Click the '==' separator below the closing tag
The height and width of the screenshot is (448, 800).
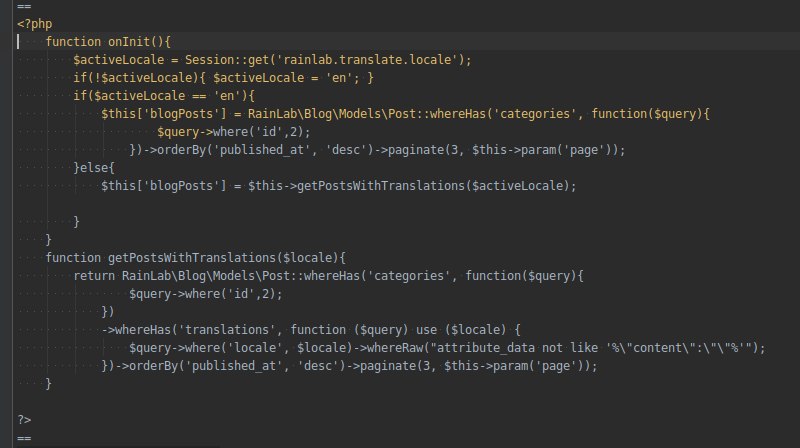click(x=24, y=438)
